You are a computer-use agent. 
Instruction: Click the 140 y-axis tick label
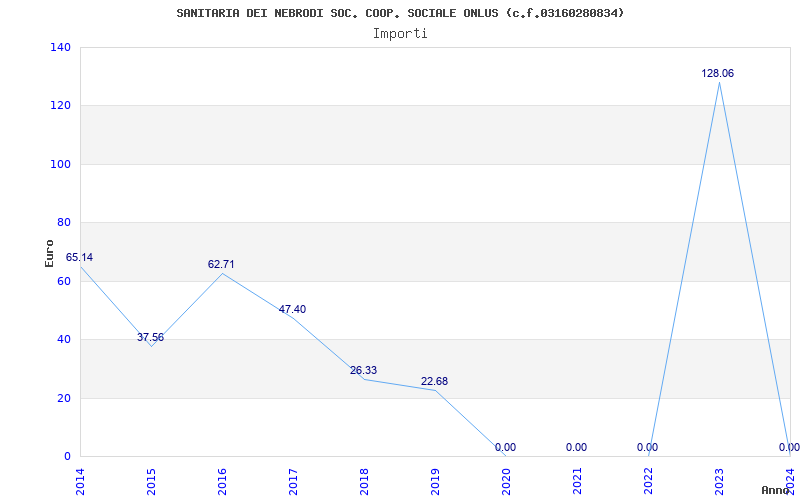61,47
